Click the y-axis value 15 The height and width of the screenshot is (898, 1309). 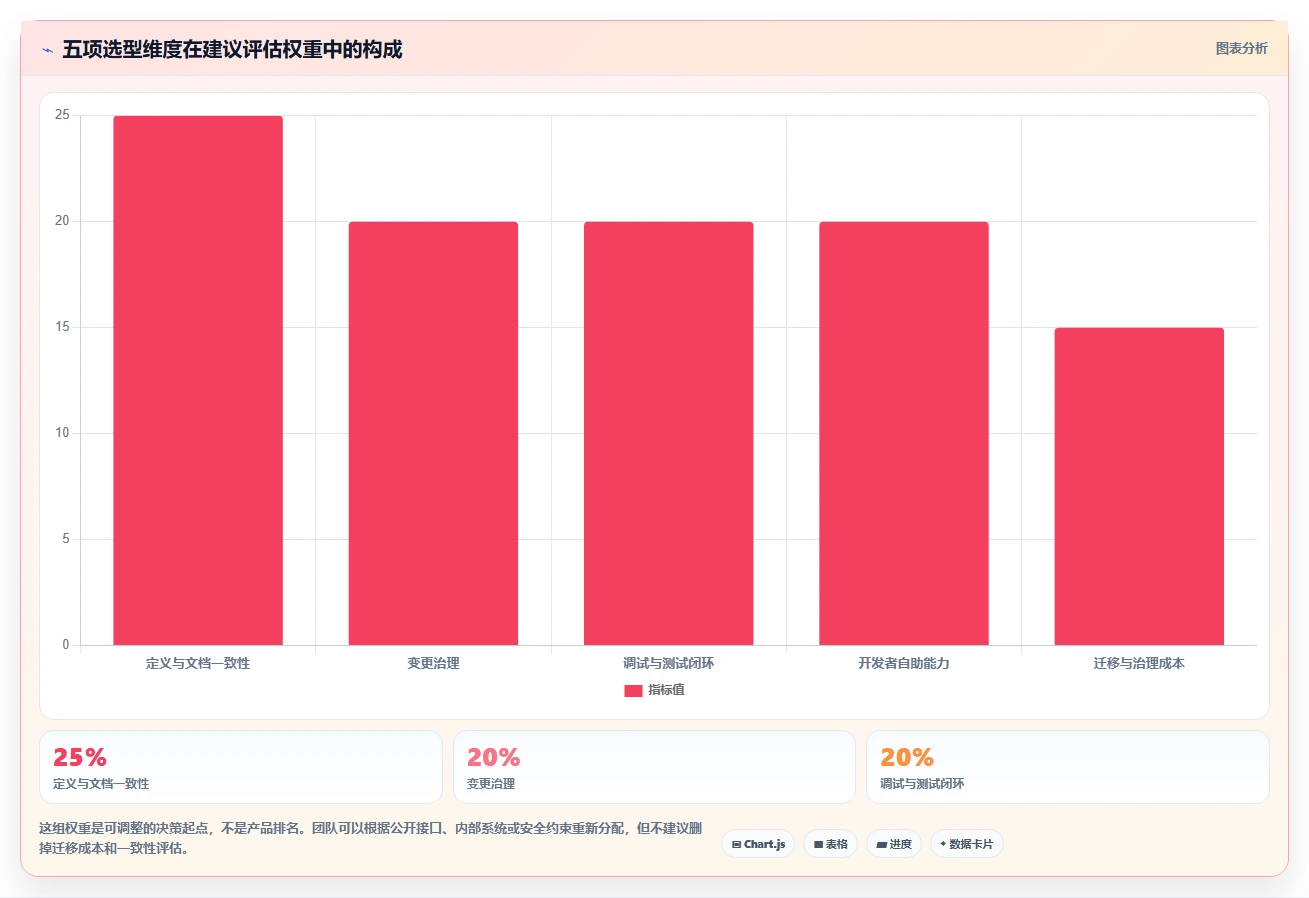[63, 327]
